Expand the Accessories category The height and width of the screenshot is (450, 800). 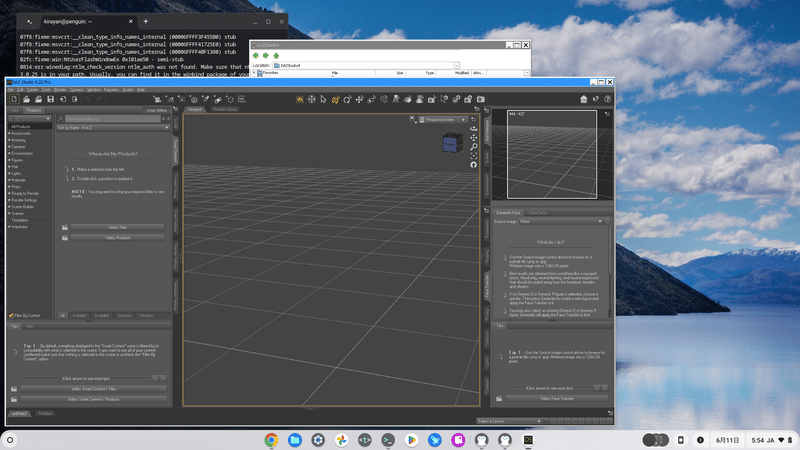point(9,134)
